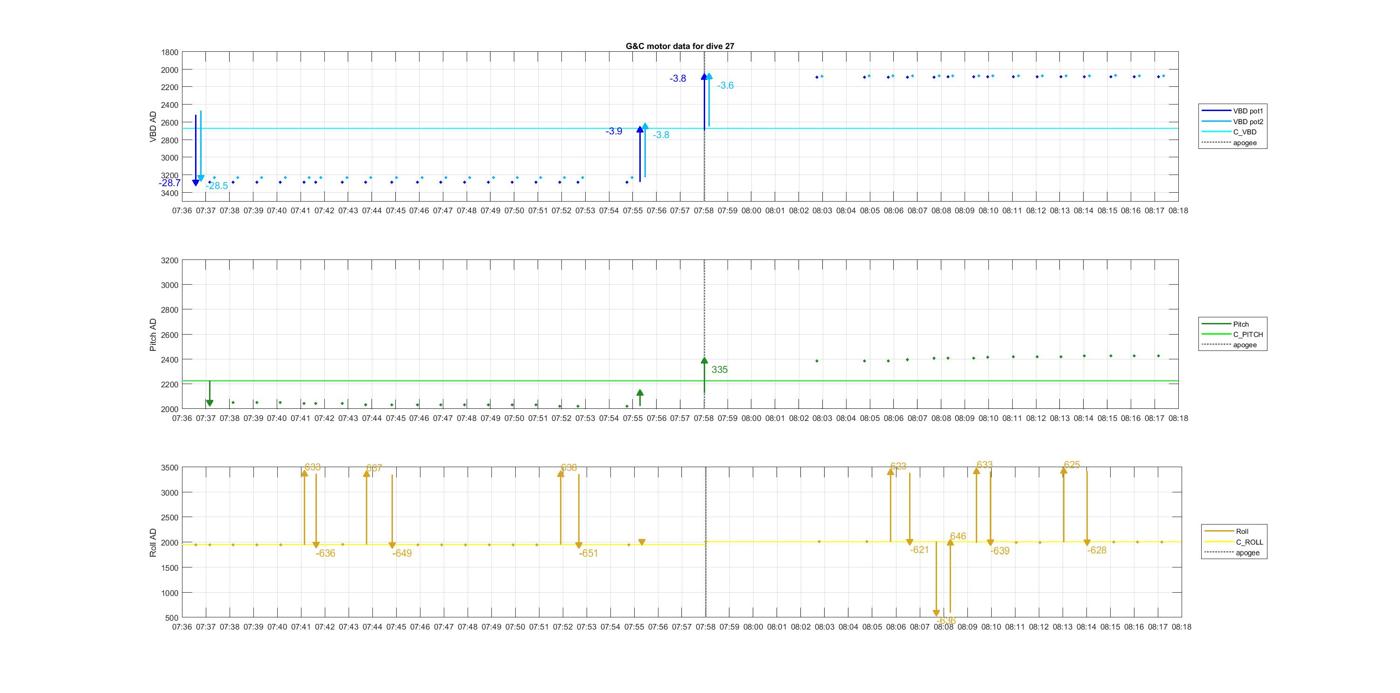1400x693 pixels.
Task: Select the "C_VBD" legend entry
Action: point(1230,132)
